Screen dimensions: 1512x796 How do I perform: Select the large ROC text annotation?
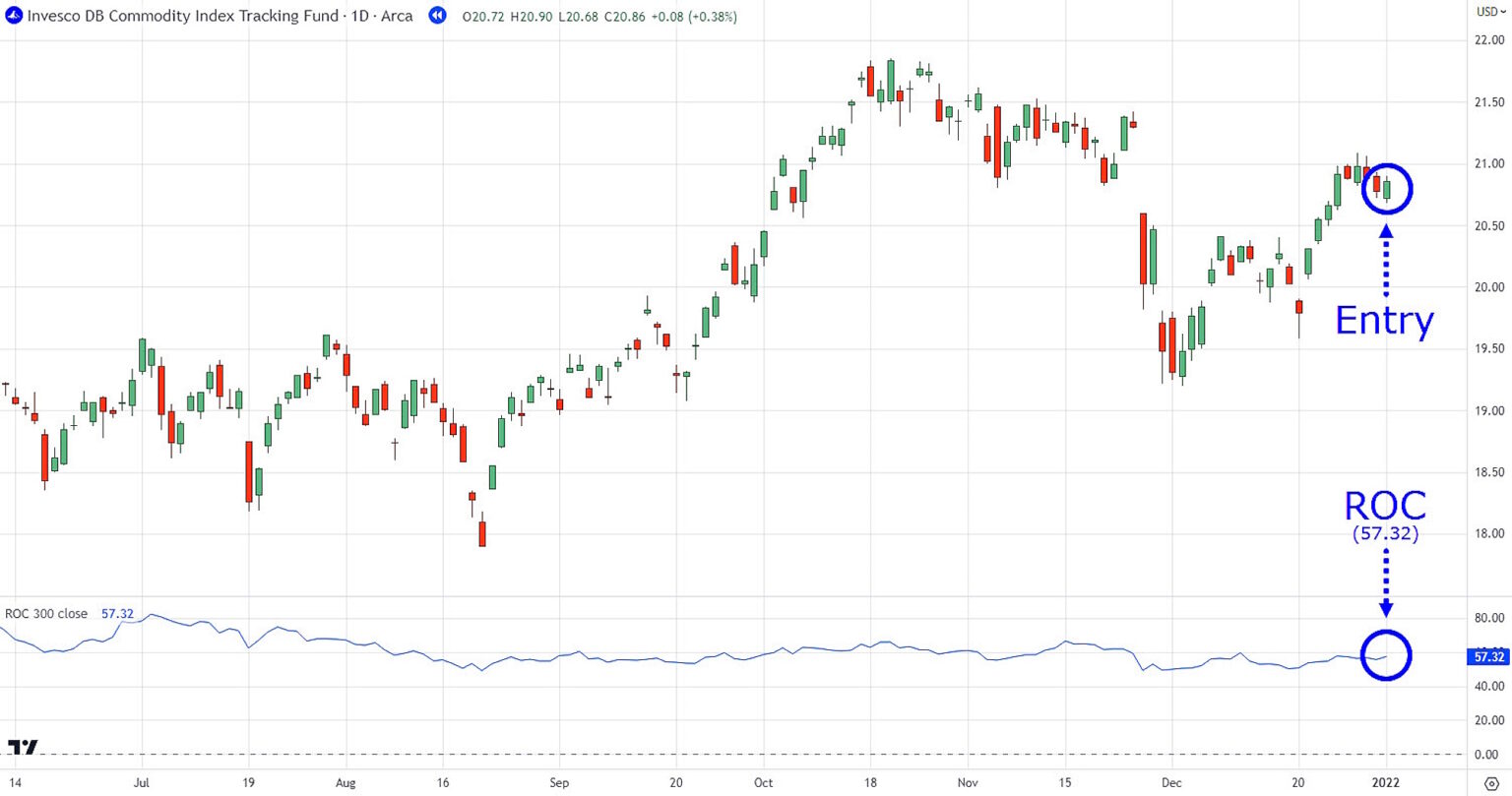(x=1385, y=506)
